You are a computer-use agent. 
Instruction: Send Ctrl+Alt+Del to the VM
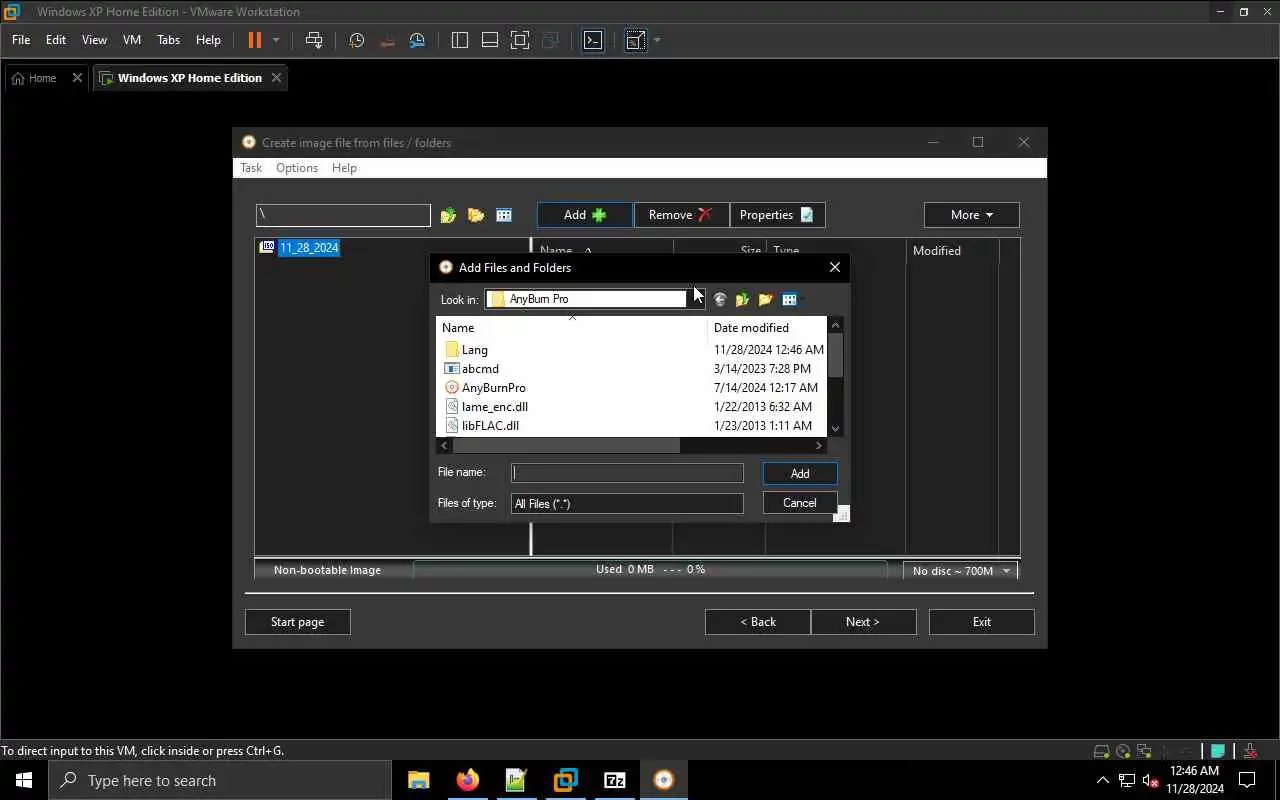pos(314,40)
